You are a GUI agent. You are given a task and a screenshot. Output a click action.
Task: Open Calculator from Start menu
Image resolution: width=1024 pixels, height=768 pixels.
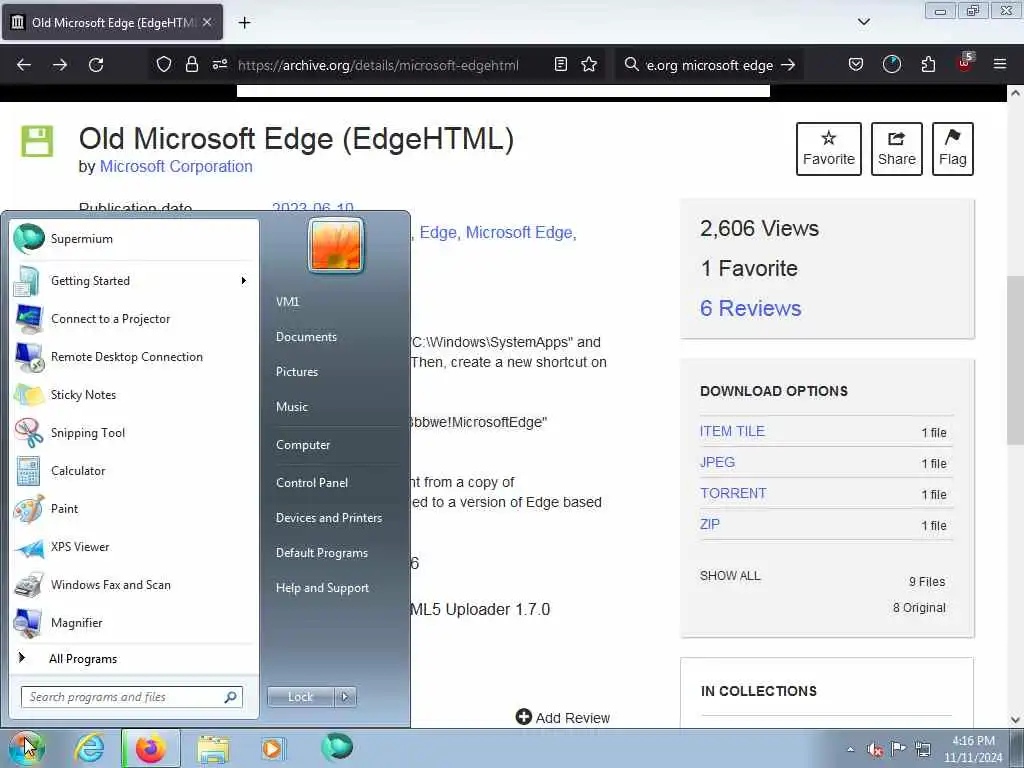[134, 471]
